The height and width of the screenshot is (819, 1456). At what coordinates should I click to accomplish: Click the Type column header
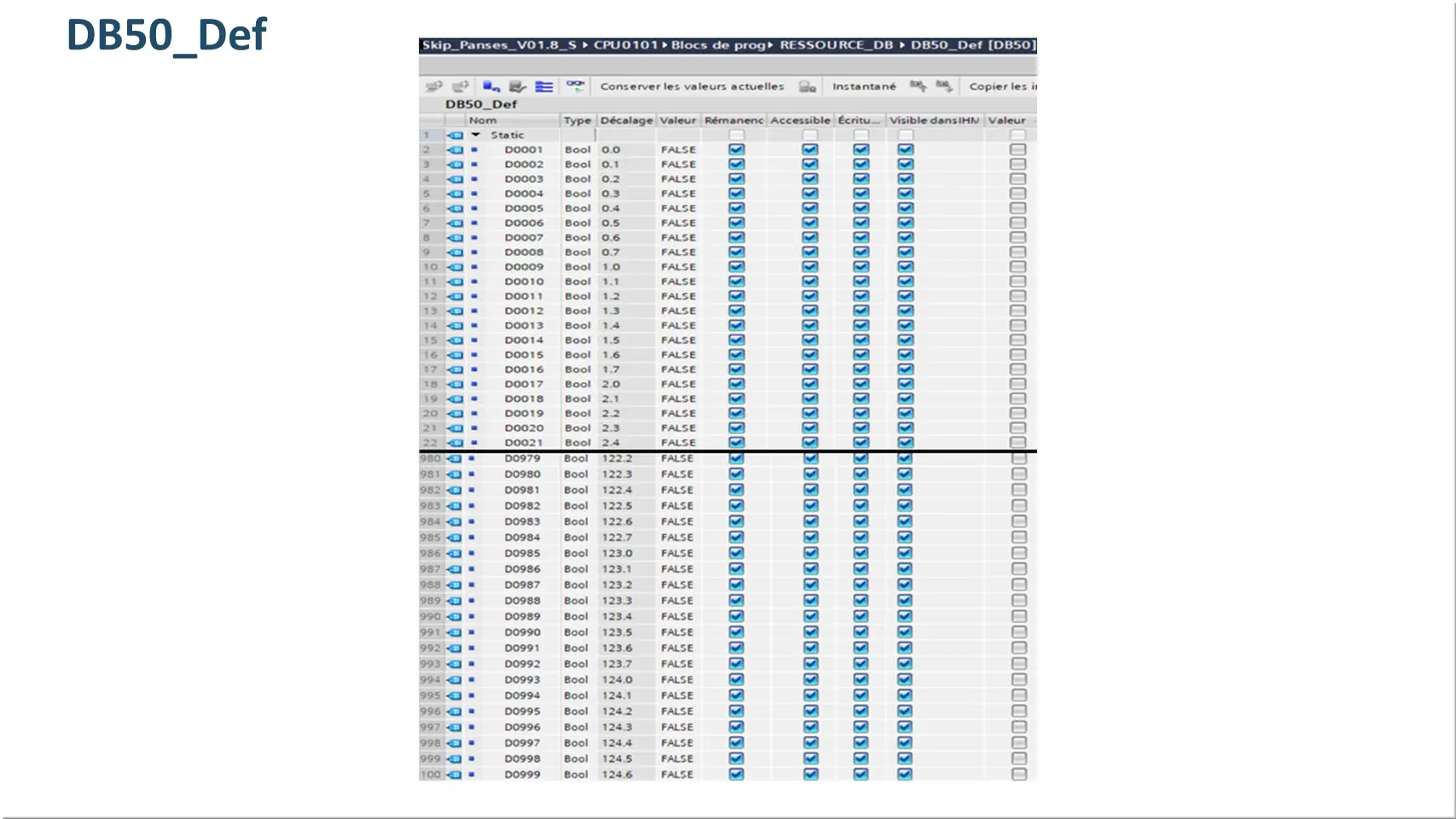pyautogui.click(x=577, y=120)
